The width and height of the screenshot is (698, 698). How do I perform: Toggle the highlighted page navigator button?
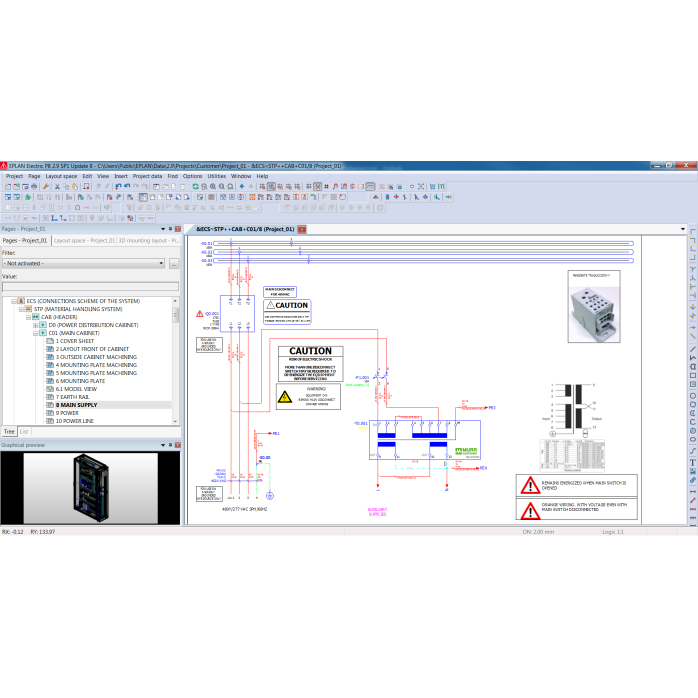(x=142, y=197)
